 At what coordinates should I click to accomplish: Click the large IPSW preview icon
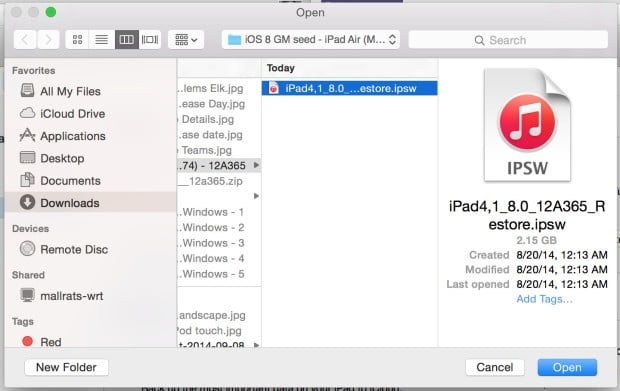coord(527,125)
